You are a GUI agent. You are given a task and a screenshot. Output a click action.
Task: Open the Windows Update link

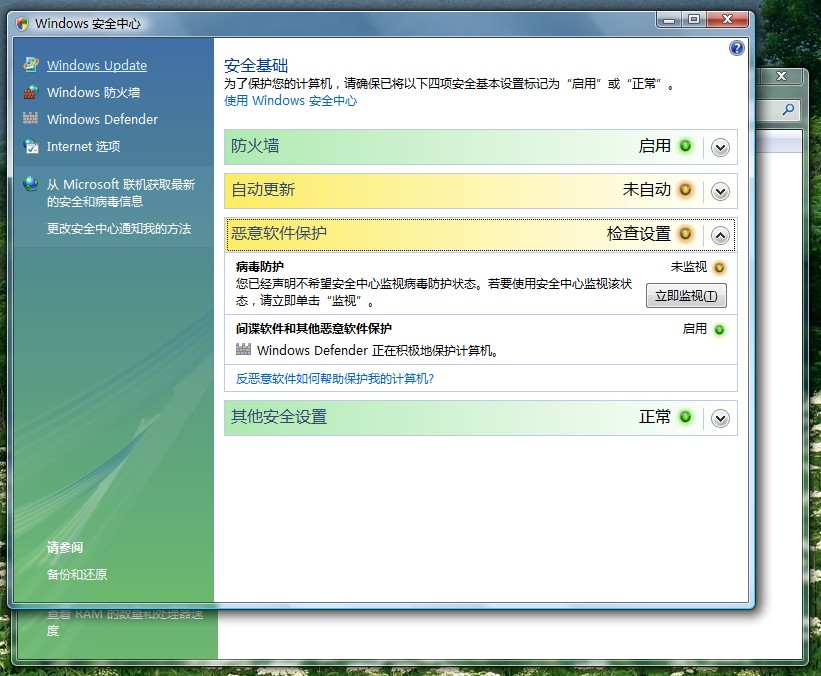[97, 65]
